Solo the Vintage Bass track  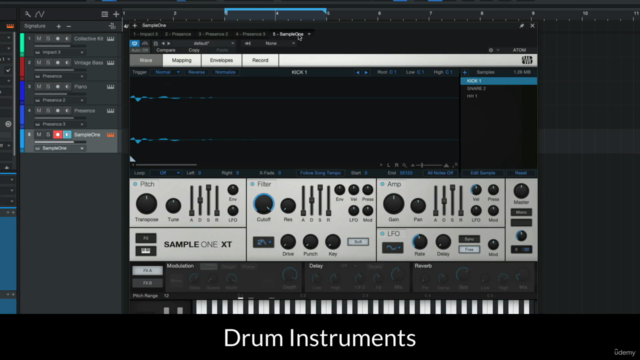click(x=48, y=63)
